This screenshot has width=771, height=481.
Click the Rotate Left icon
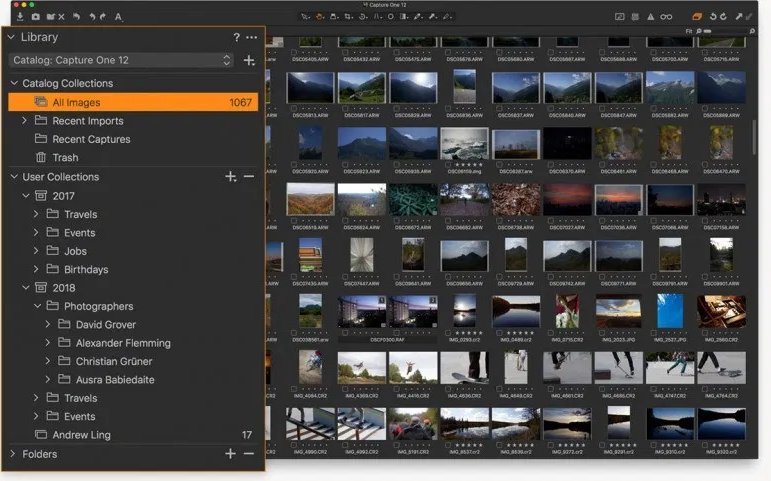pos(712,17)
